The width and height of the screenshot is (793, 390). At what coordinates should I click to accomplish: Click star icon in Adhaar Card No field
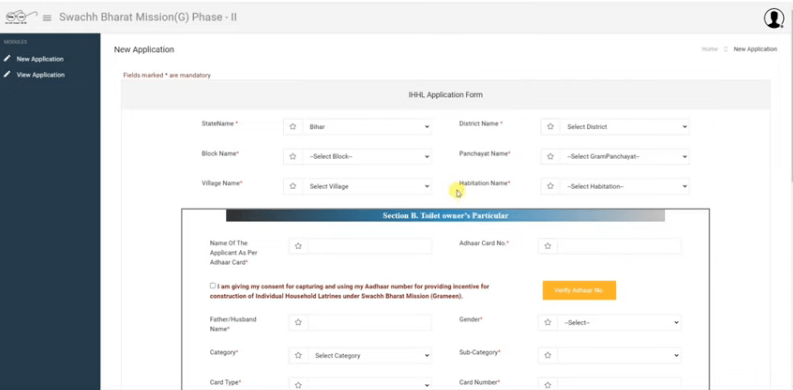(548, 246)
